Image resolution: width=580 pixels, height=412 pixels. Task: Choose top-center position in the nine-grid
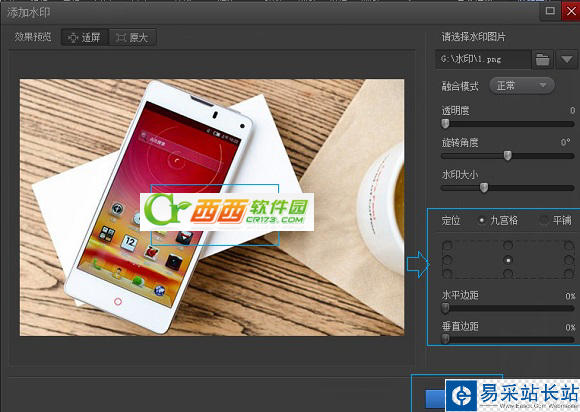508,245
